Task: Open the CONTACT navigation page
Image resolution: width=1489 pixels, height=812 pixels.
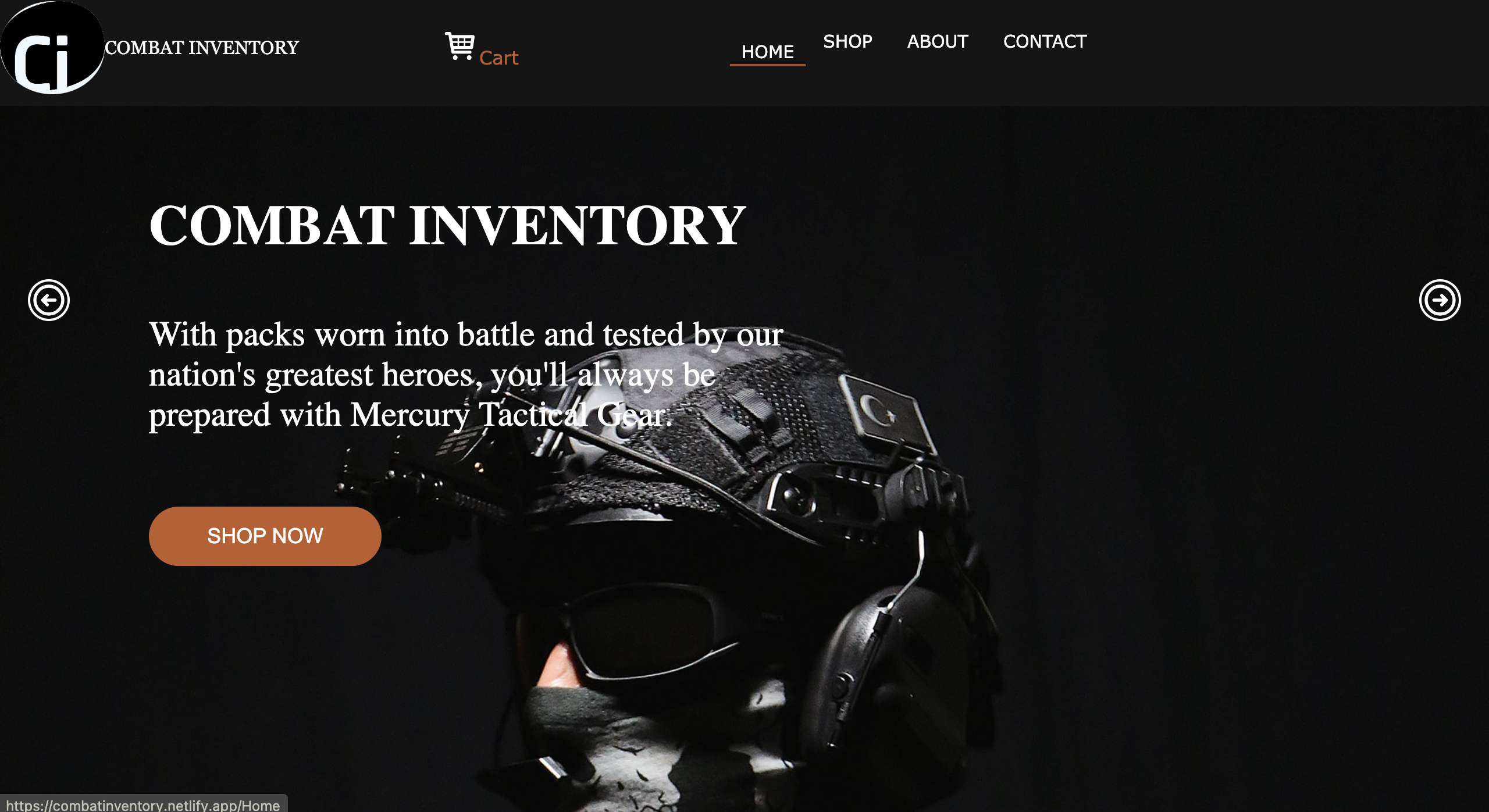Action: pos(1045,41)
